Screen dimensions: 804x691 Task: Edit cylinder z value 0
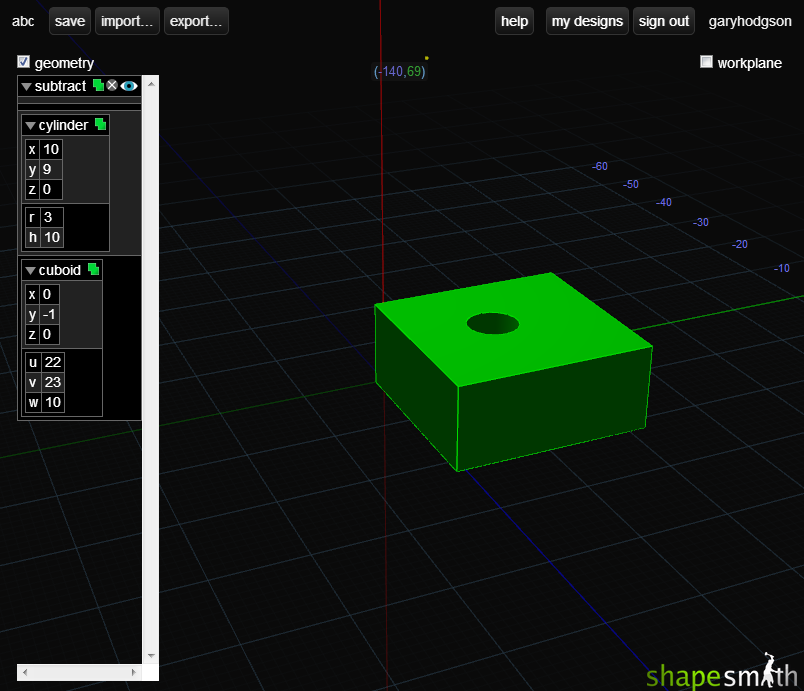tap(51, 189)
